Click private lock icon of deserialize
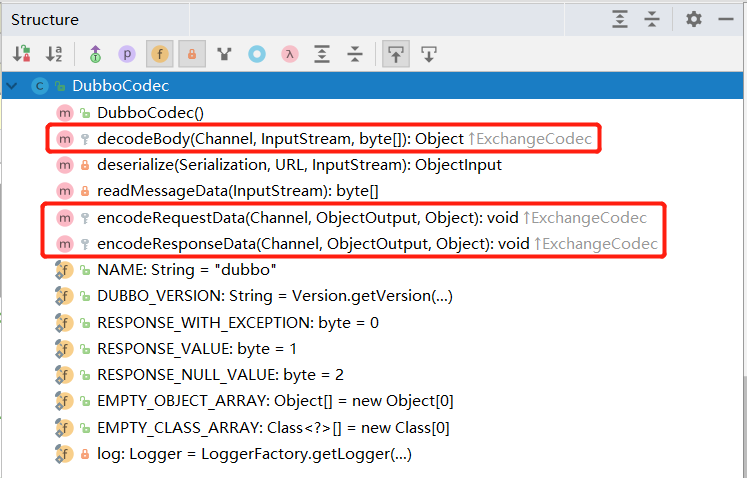747x478 pixels. coord(85,165)
